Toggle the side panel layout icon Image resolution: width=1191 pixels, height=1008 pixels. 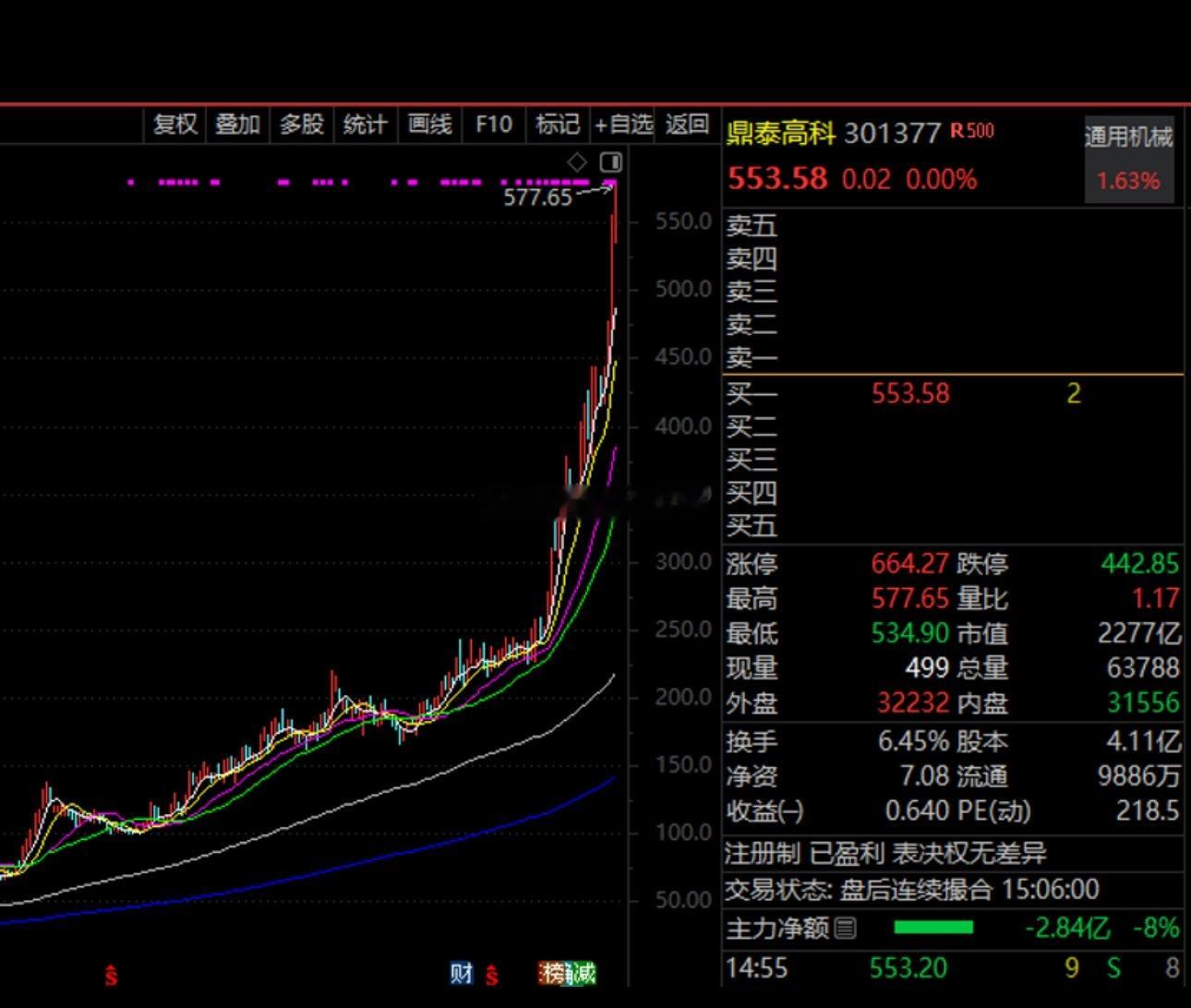click(x=611, y=162)
